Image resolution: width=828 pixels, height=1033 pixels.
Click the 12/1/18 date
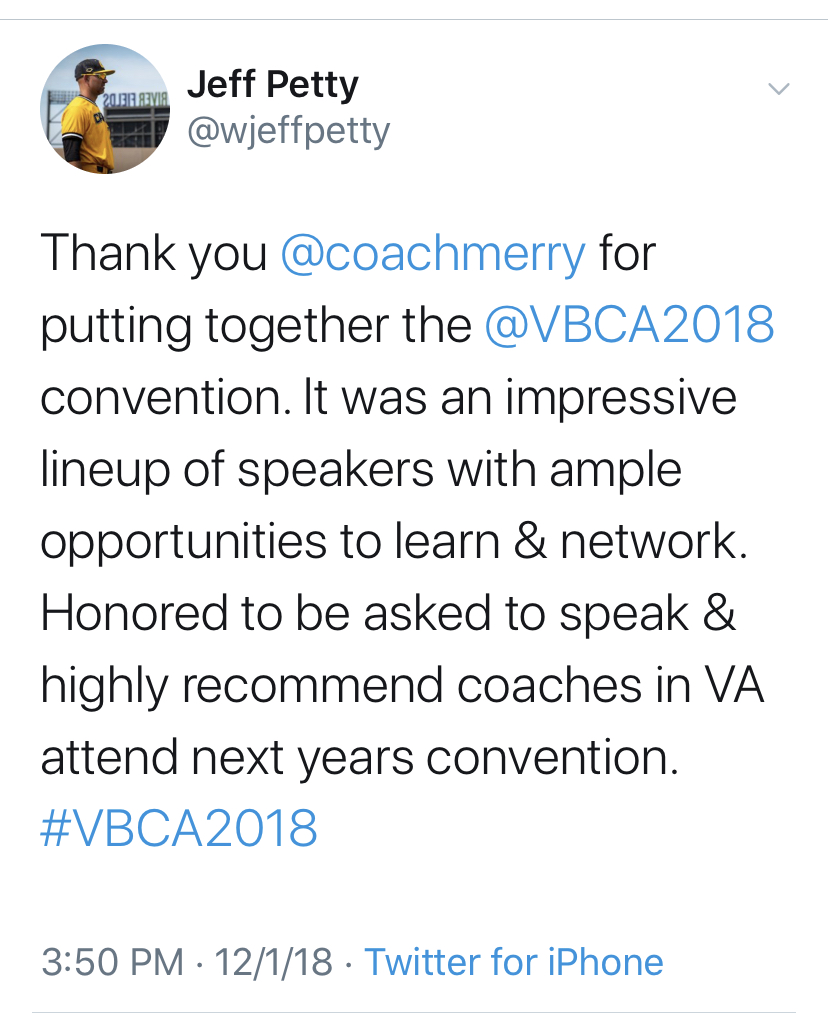(273, 962)
